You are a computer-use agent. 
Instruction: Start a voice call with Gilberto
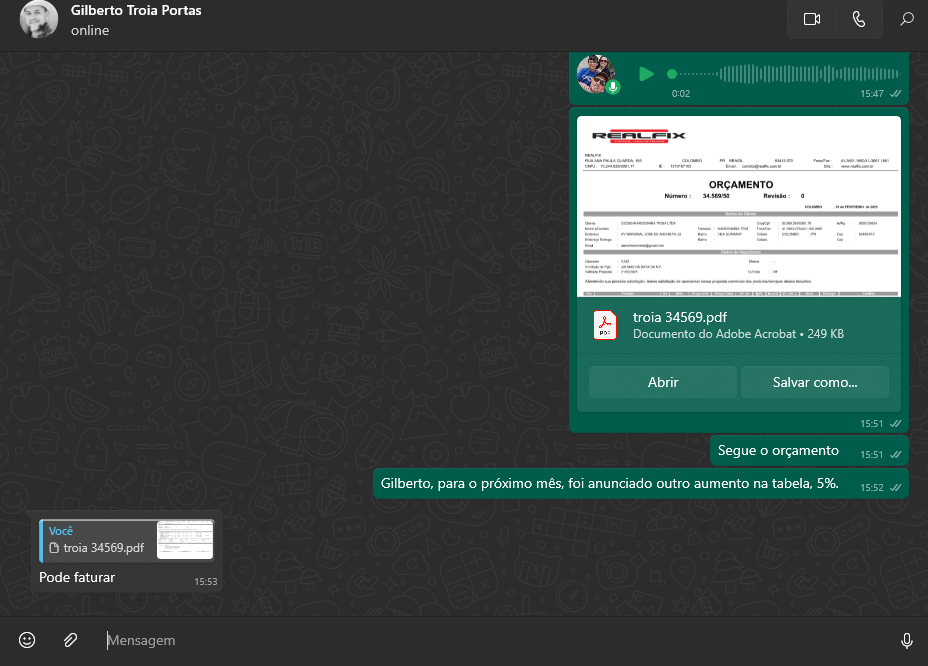(859, 19)
